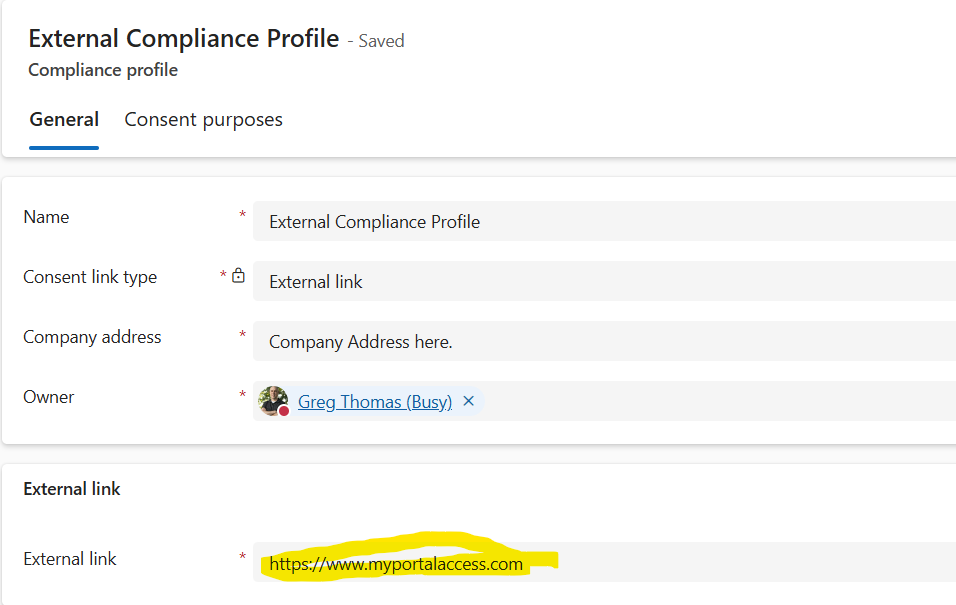Click the red busy status dot on avatar

284,411
